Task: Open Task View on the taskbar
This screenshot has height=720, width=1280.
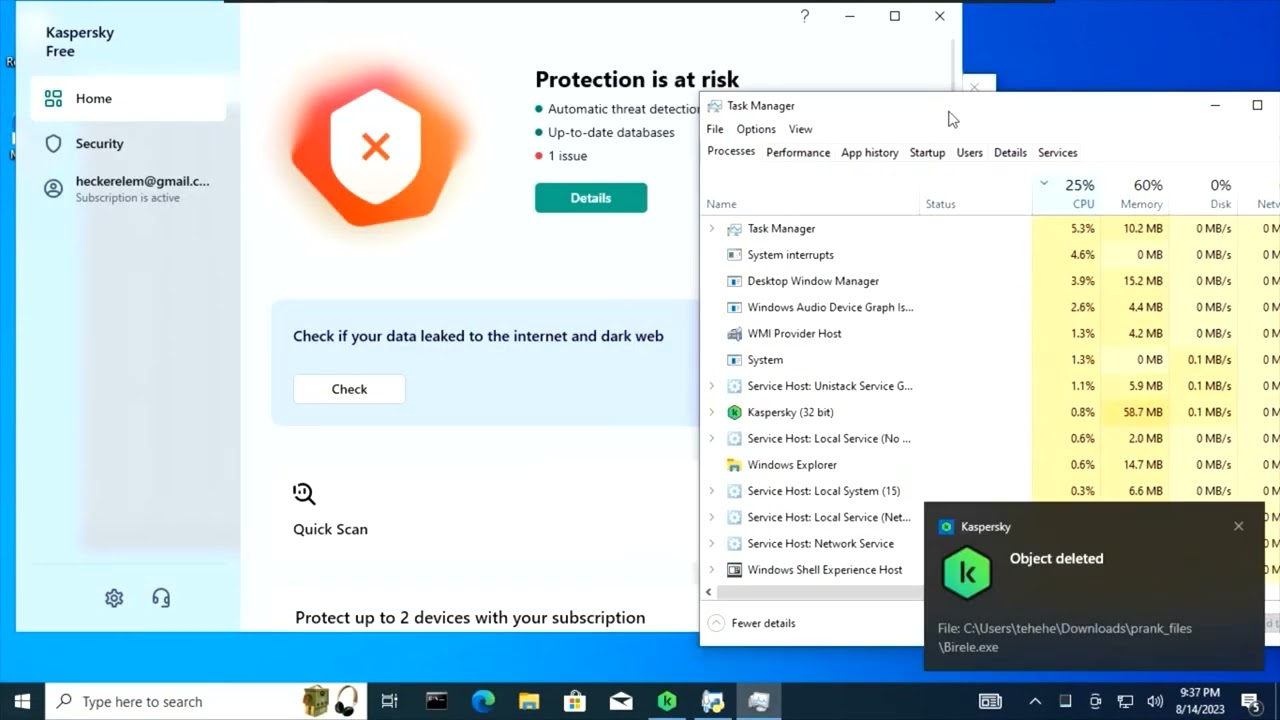Action: (389, 701)
